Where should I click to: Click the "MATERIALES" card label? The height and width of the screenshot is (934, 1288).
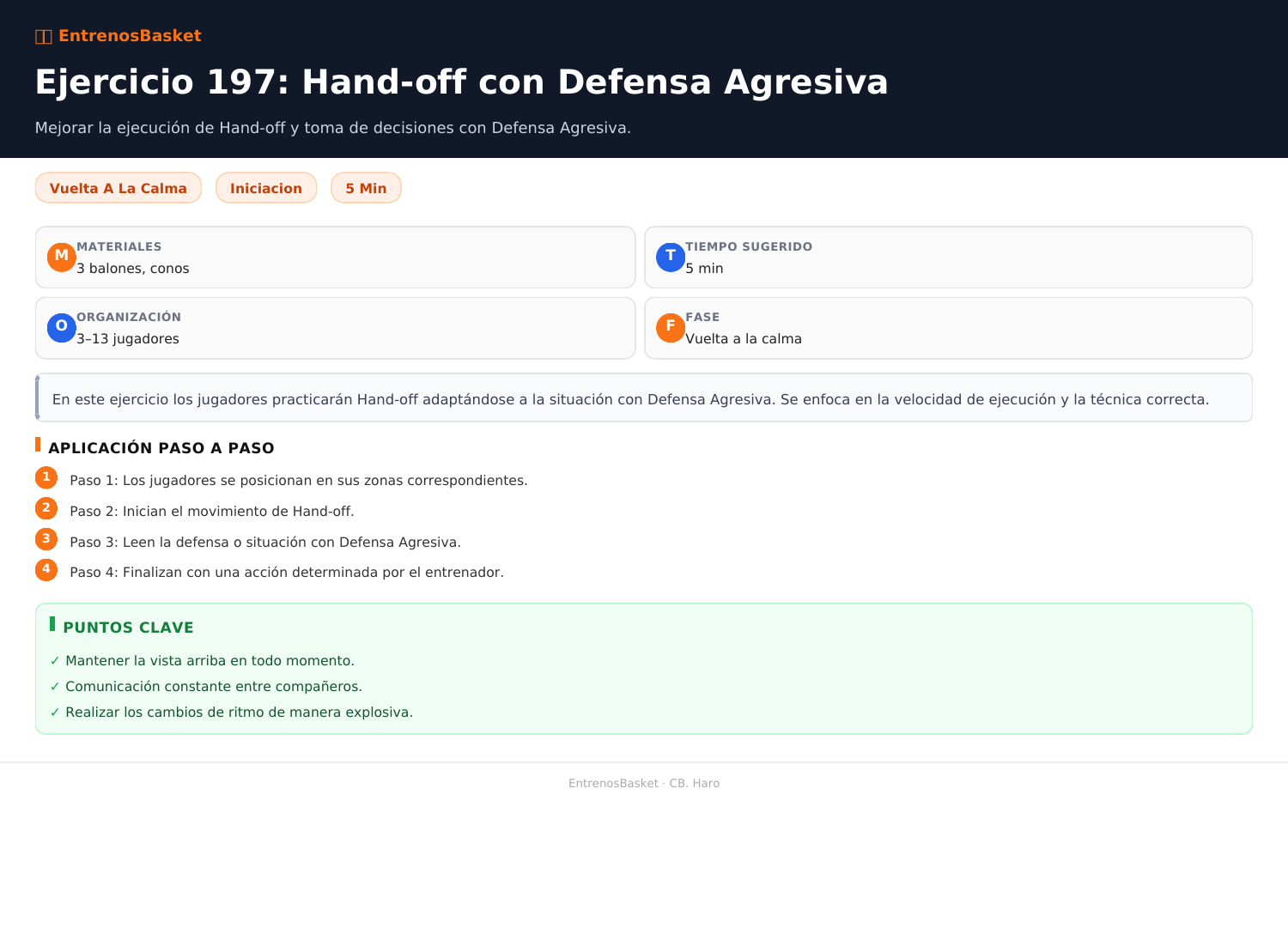point(119,246)
